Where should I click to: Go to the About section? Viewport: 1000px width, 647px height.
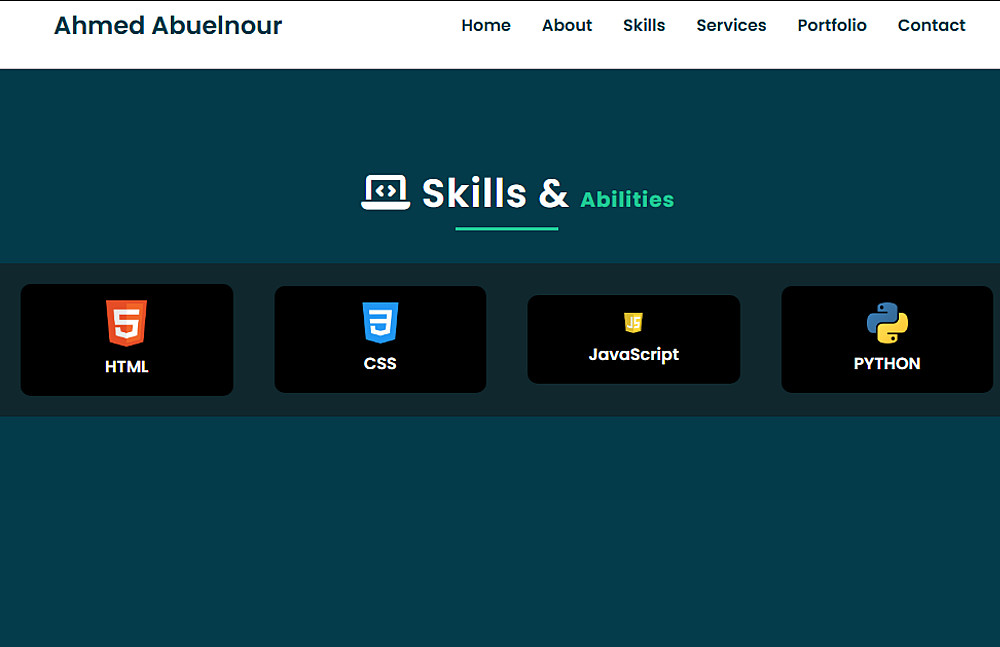pyautogui.click(x=567, y=26)
